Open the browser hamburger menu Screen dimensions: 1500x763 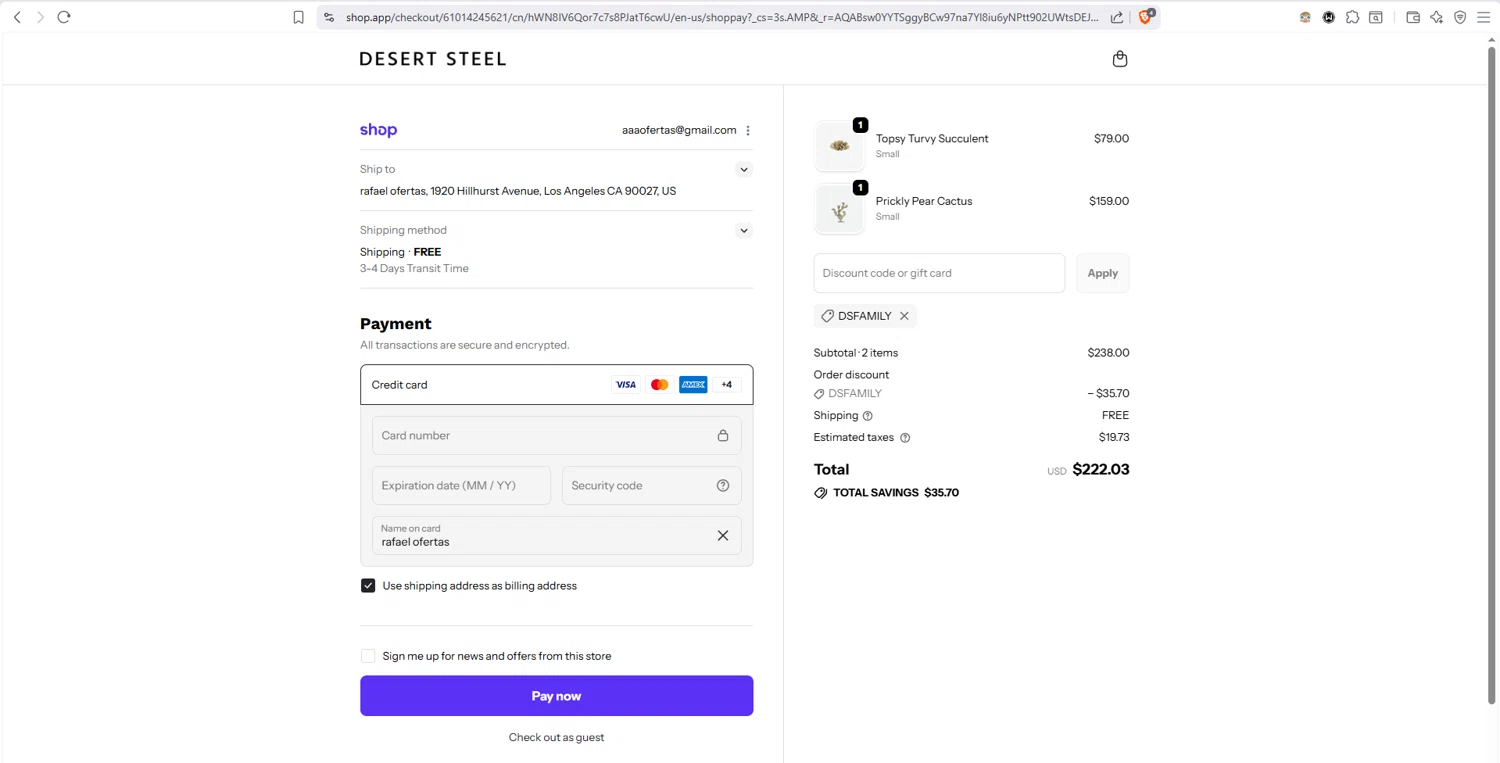pos(1484,17)
